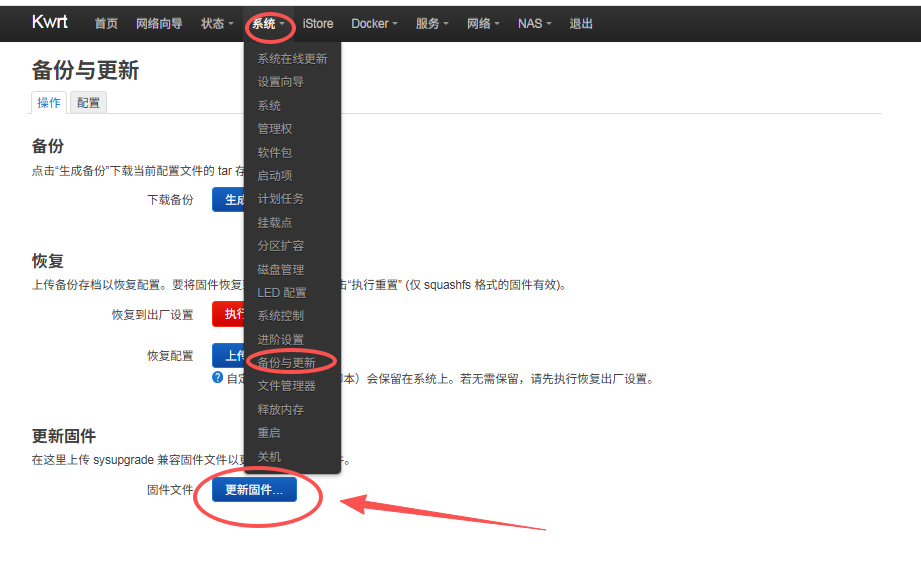Click the 更新固件 button
Viewport: 921px width, 583px height.
coord(255,490)
